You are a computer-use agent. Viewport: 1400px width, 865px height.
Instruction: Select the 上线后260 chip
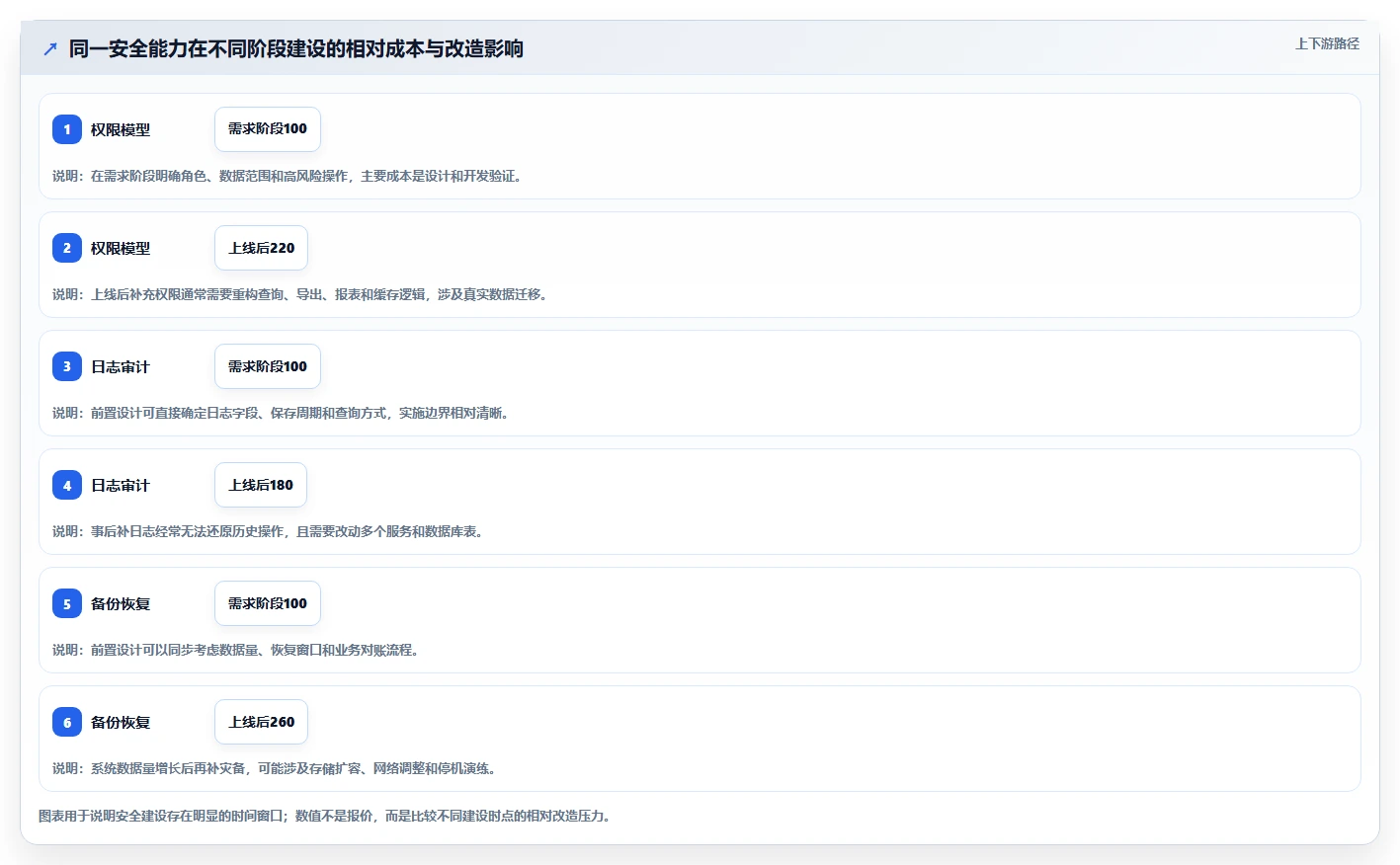pyautogui.click(x=261, y=722)
